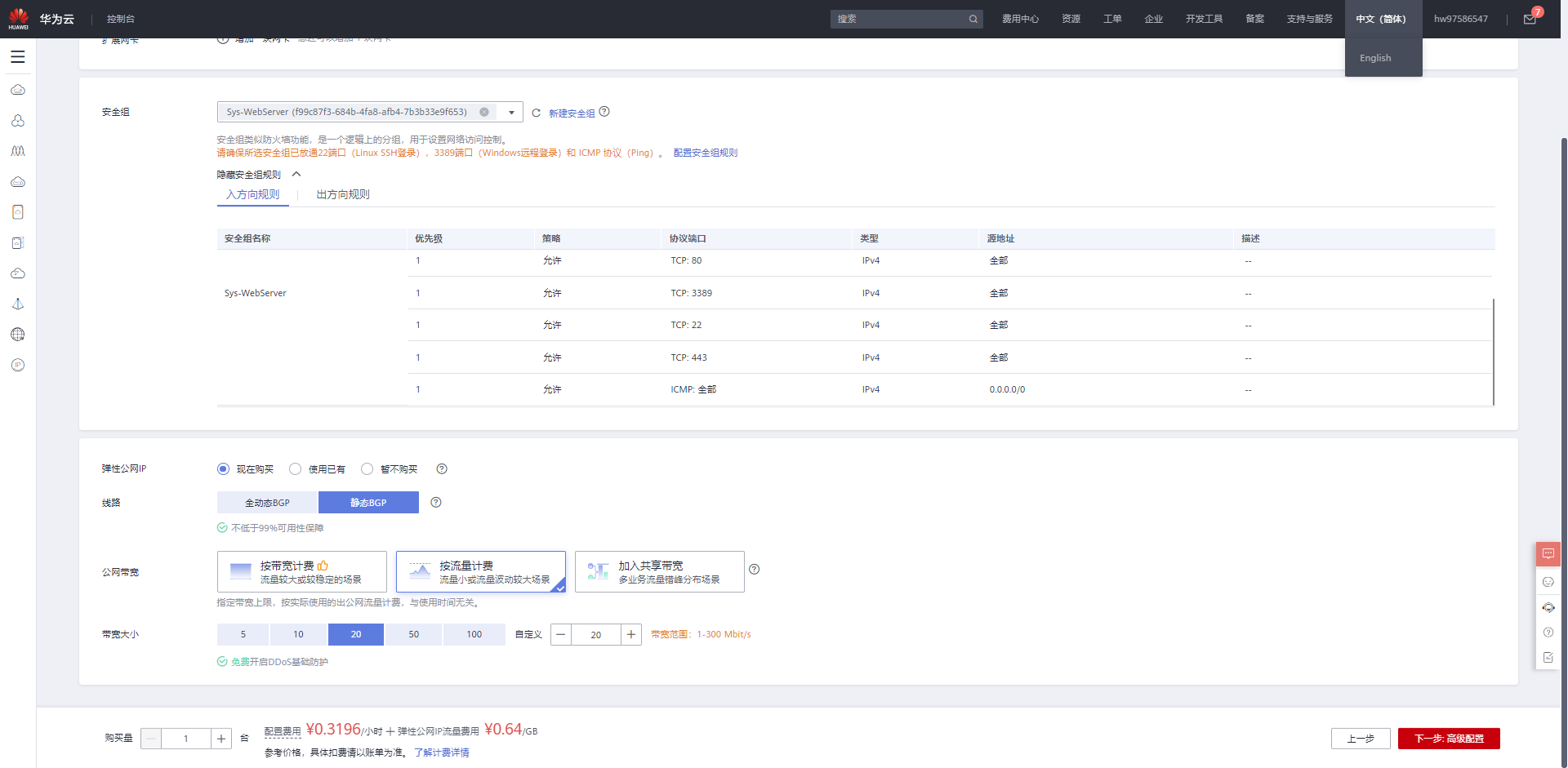Viewport: 1568px width, 768px height.
Task: Open security group help question icon
Action: tap(604, 112)
